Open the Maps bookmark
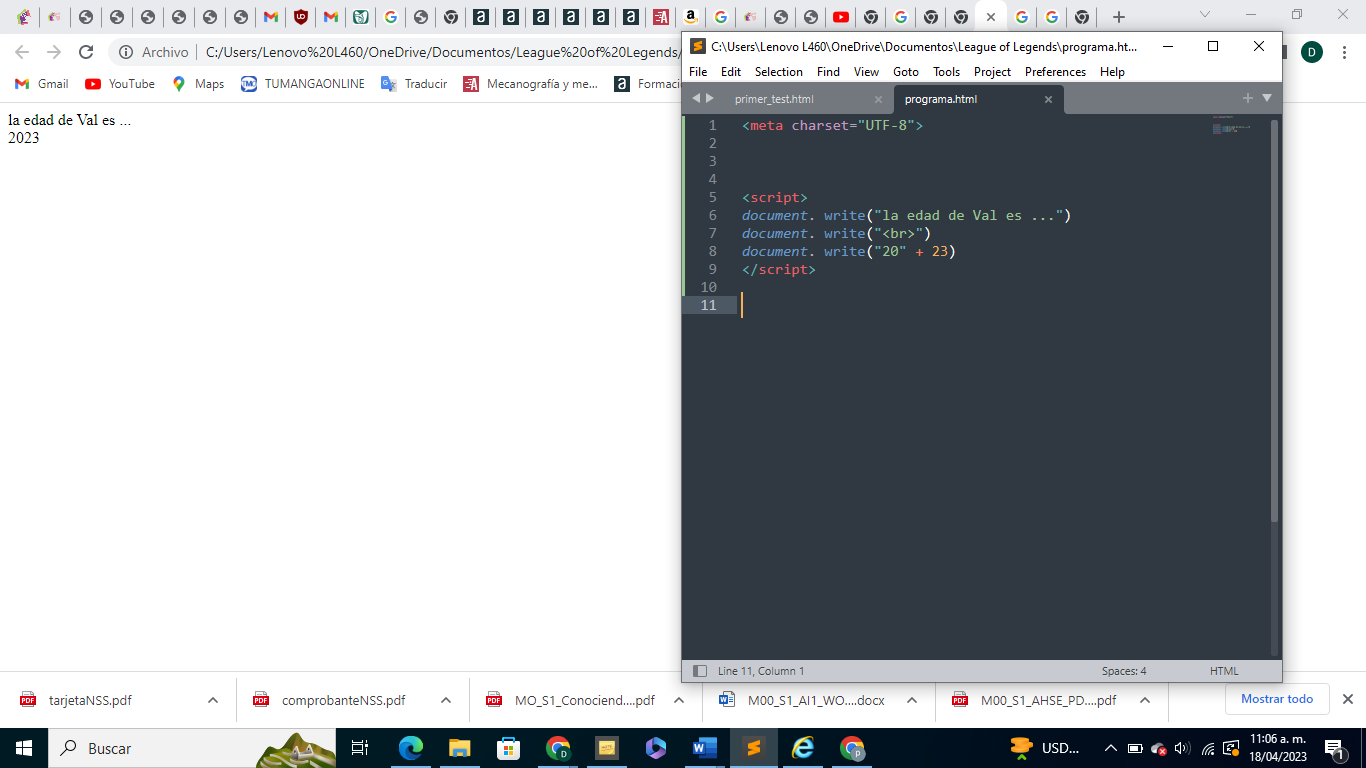Screen dimensions: 1366x768 tap(198, 84)
